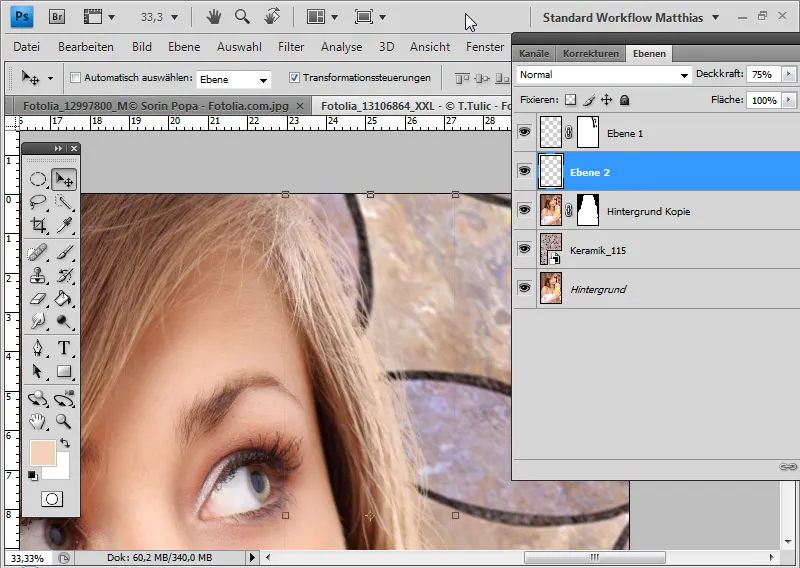800x568 pixels.
Task: Select the Lasso tool
Action: (38, 202)
